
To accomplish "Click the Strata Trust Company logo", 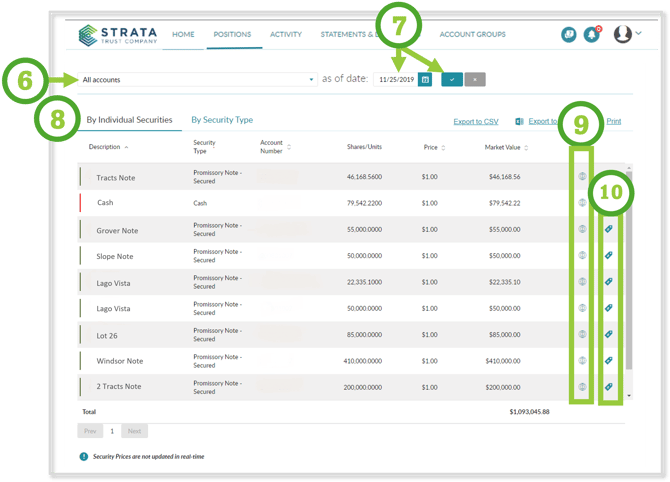I will click(118, 35).
